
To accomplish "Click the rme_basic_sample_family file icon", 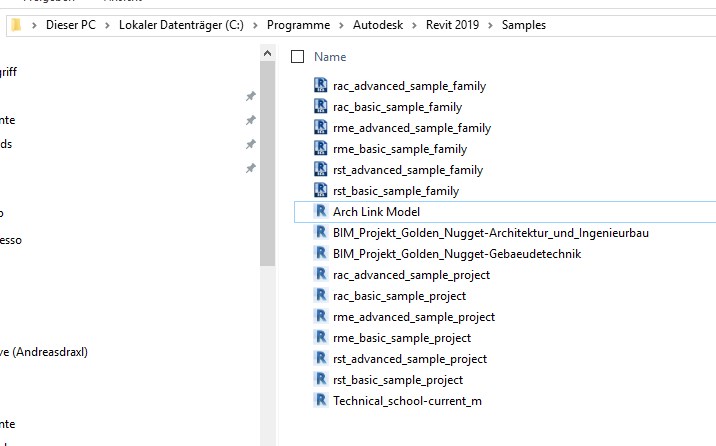I will [321, 148].
